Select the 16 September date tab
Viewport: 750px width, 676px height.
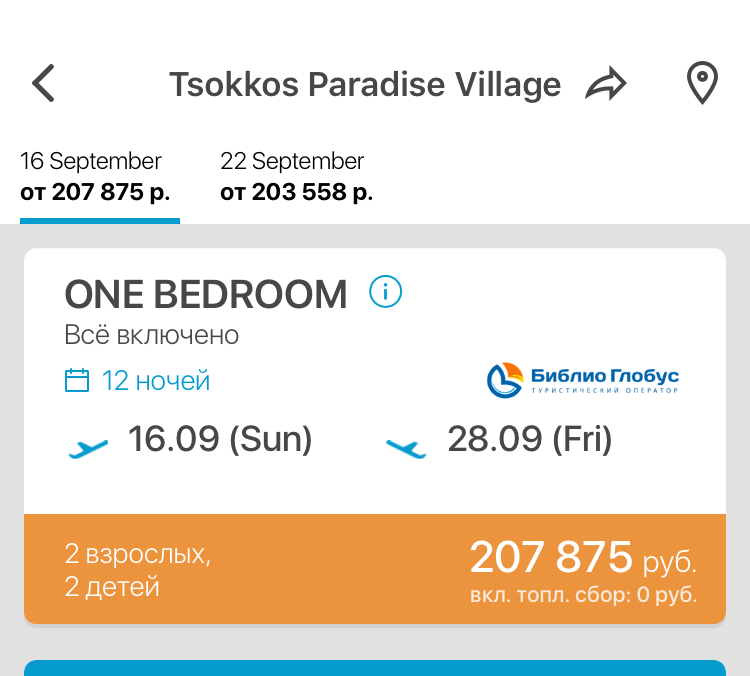click(95, 176)
